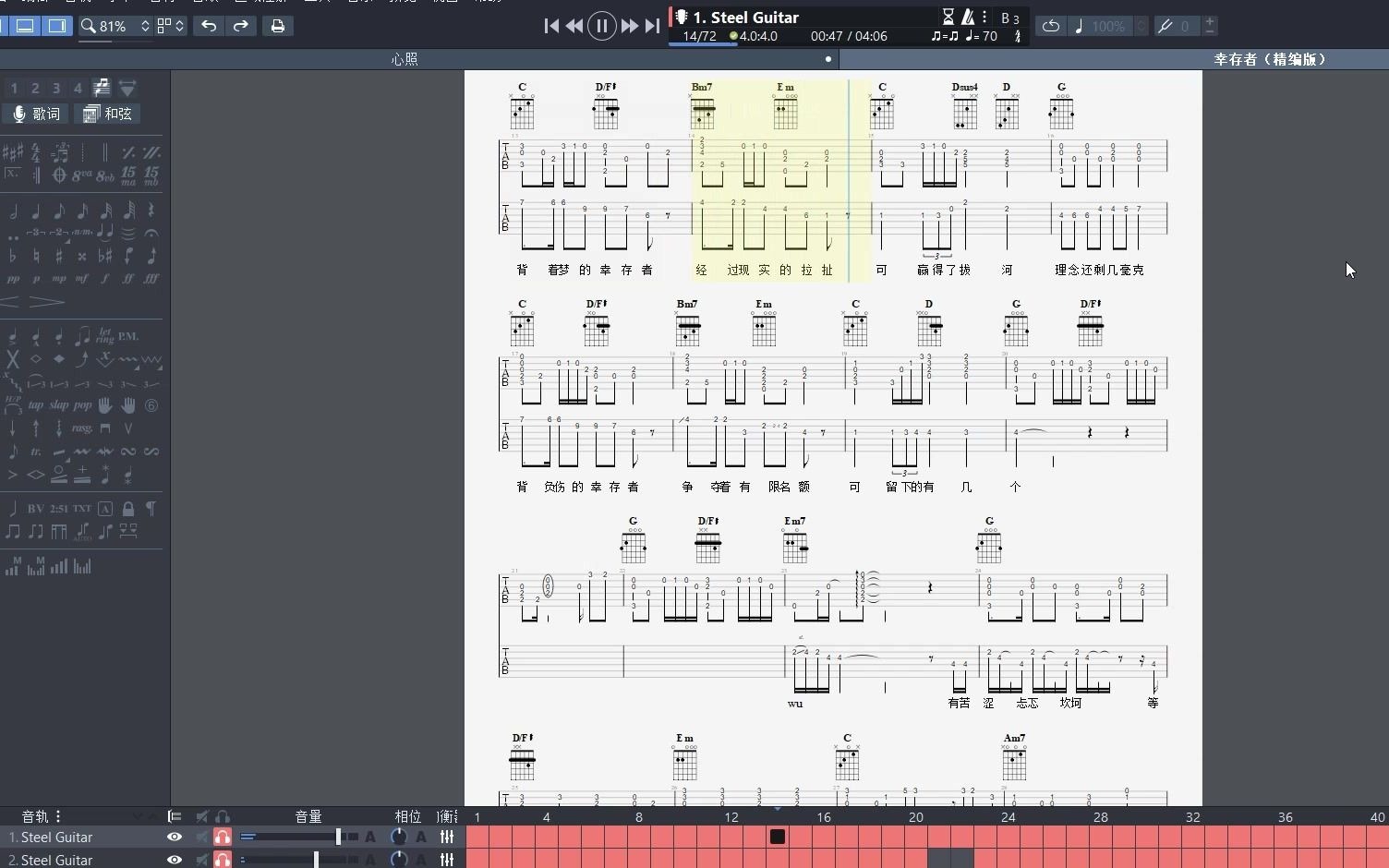Open the 和弦 chord editor
1389x868 pixels.
pyautogui.click(x=108, y=114)
